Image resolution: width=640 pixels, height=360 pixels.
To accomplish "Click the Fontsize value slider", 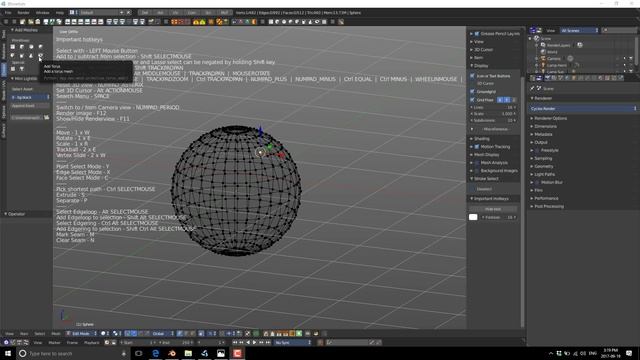I will pyautogui.click(x=498, y=217).
